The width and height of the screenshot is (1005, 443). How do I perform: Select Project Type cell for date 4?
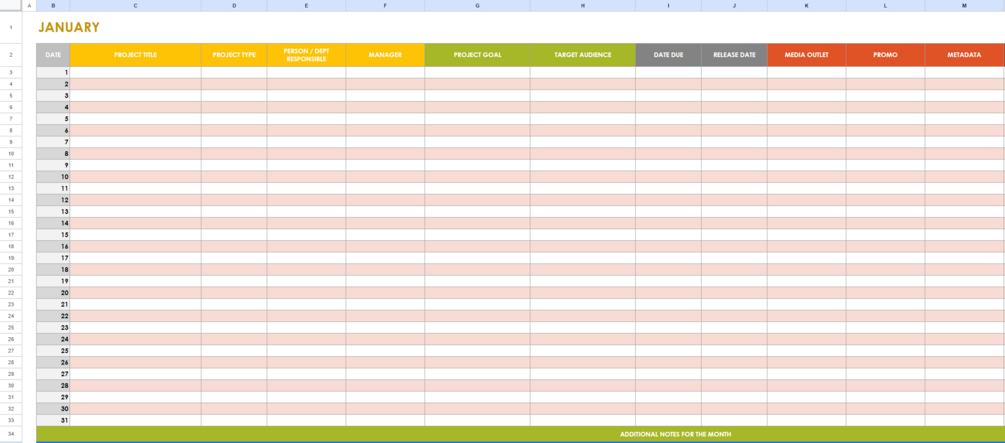coord(234,107)
